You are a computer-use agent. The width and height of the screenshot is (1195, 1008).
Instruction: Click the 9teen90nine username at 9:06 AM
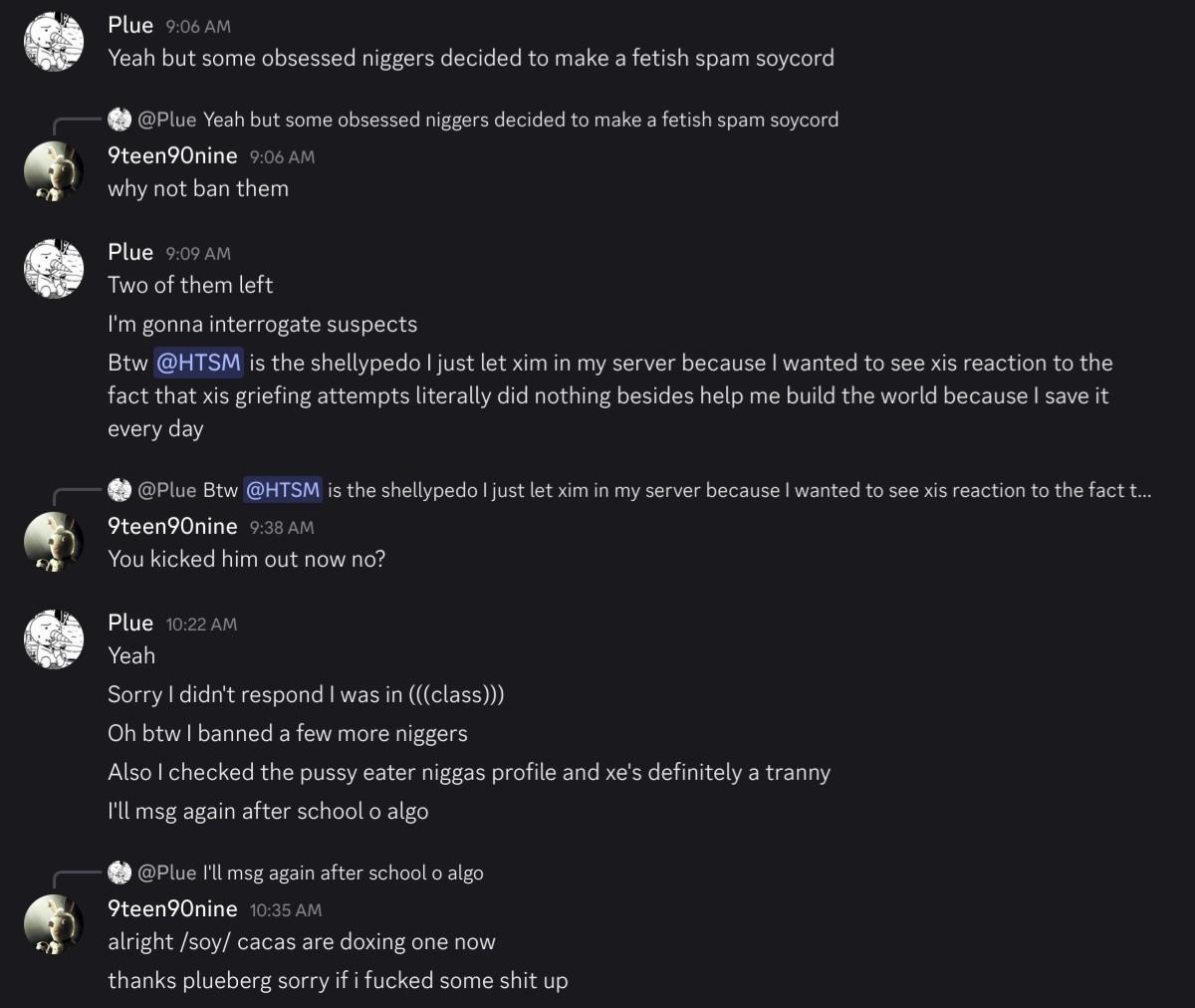click(172, 155)
